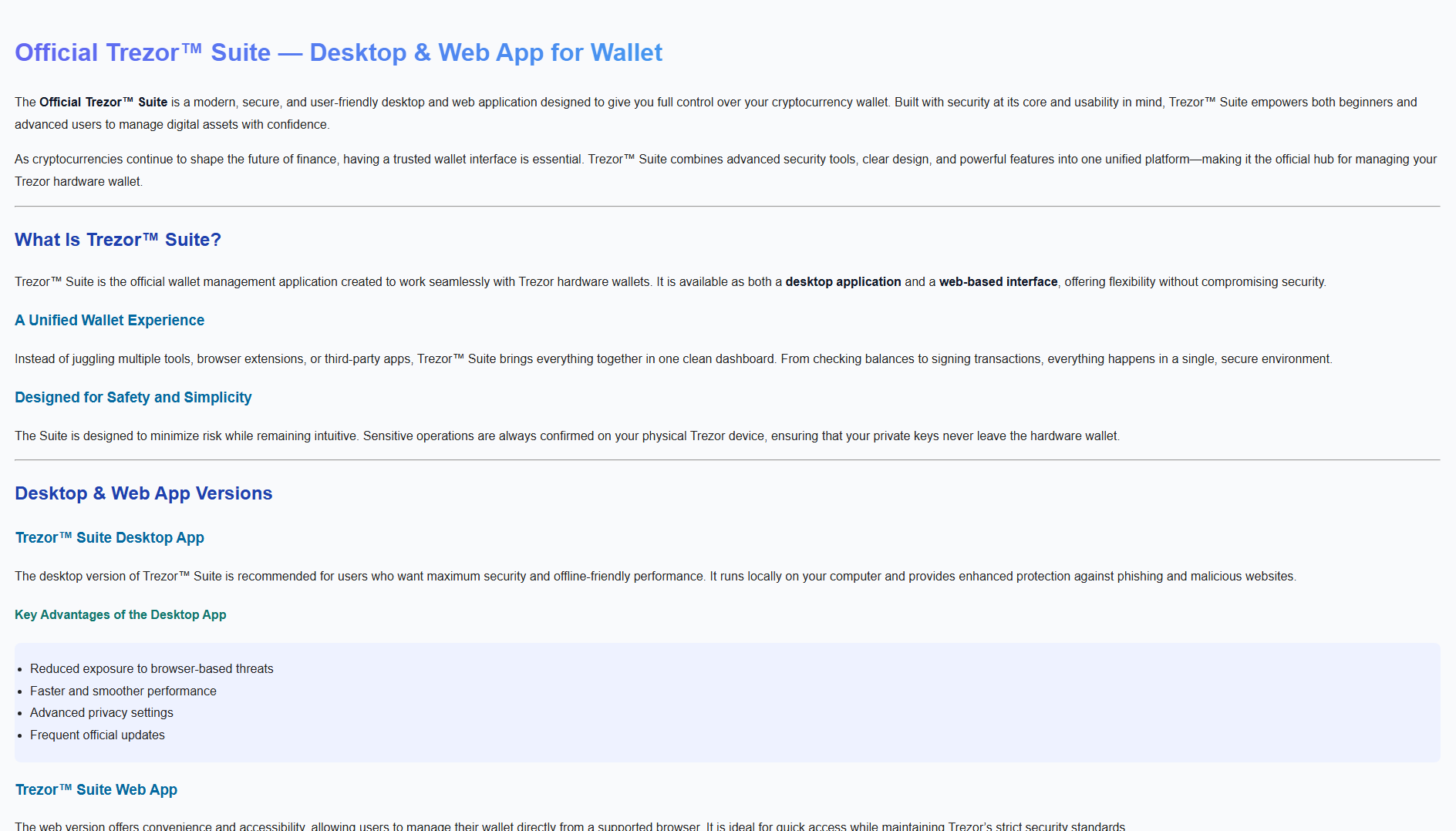Image resolution: width=1456 pixels, height=831 pixels.
Task: Click the subheading "Designed for Safety and Simplicity"
Action: [x=133, y=397]
